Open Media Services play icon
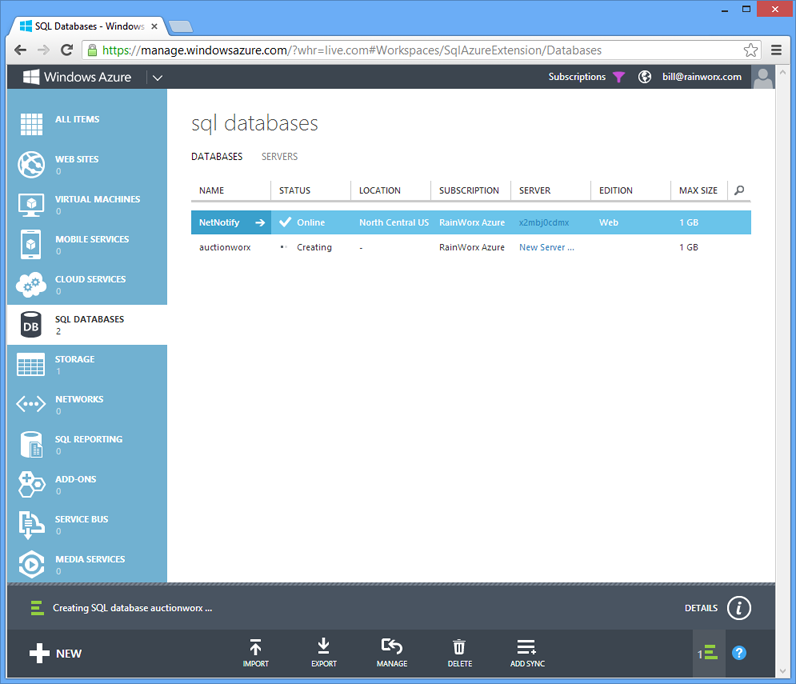The image size is (796, 684). [31, 564]
